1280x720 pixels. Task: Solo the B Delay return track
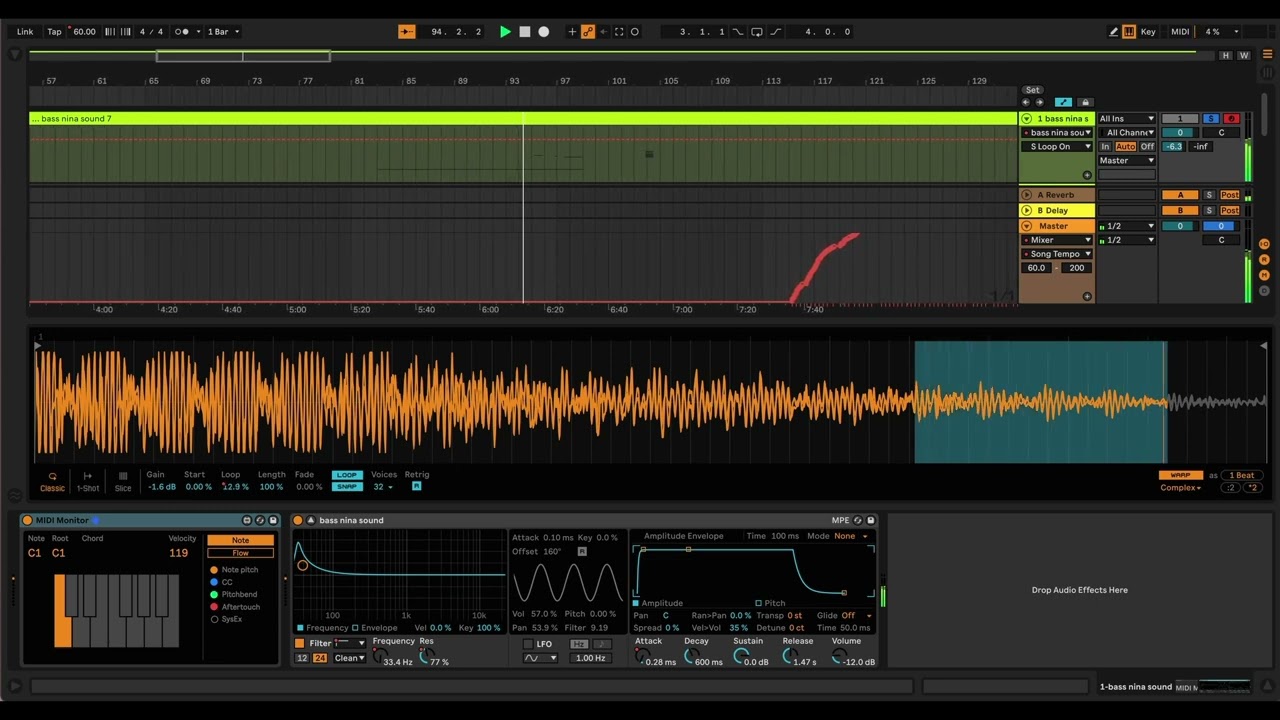(x=1209, y=210)
